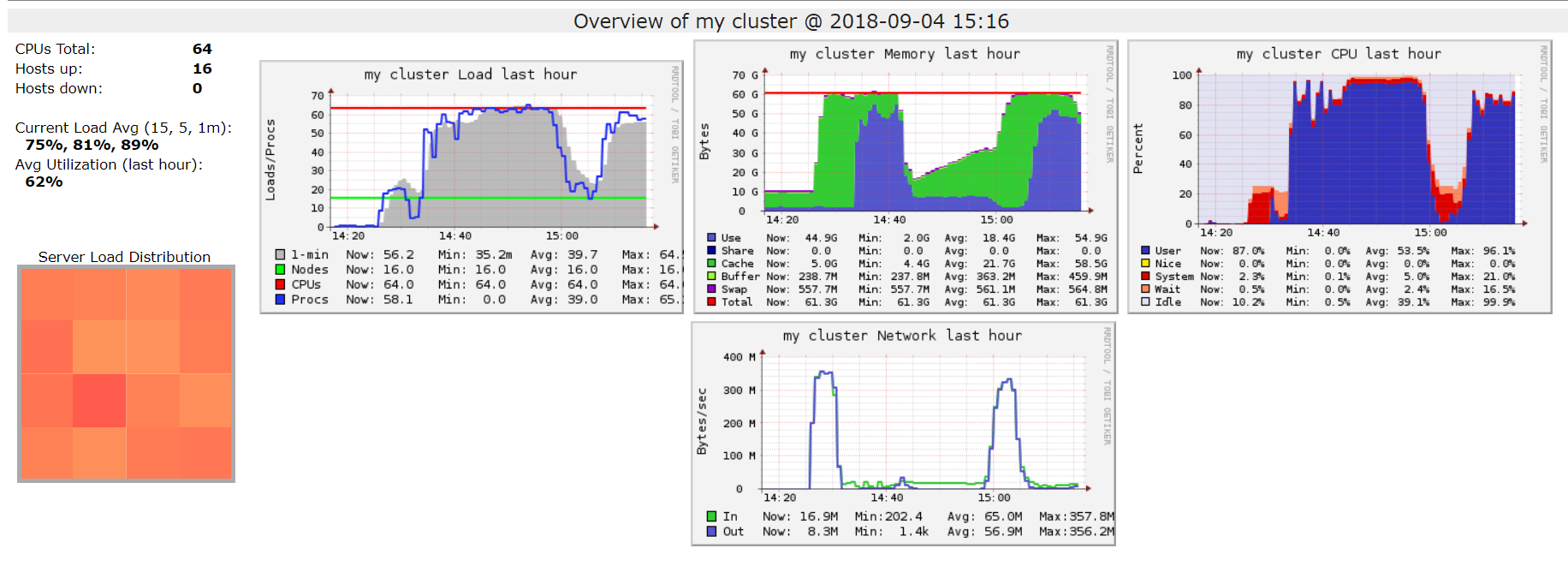1568x566 pixels.
Task: Click the Buffer swatch in Memory legend
Action: pyautogui.click(x=711, y=277)
